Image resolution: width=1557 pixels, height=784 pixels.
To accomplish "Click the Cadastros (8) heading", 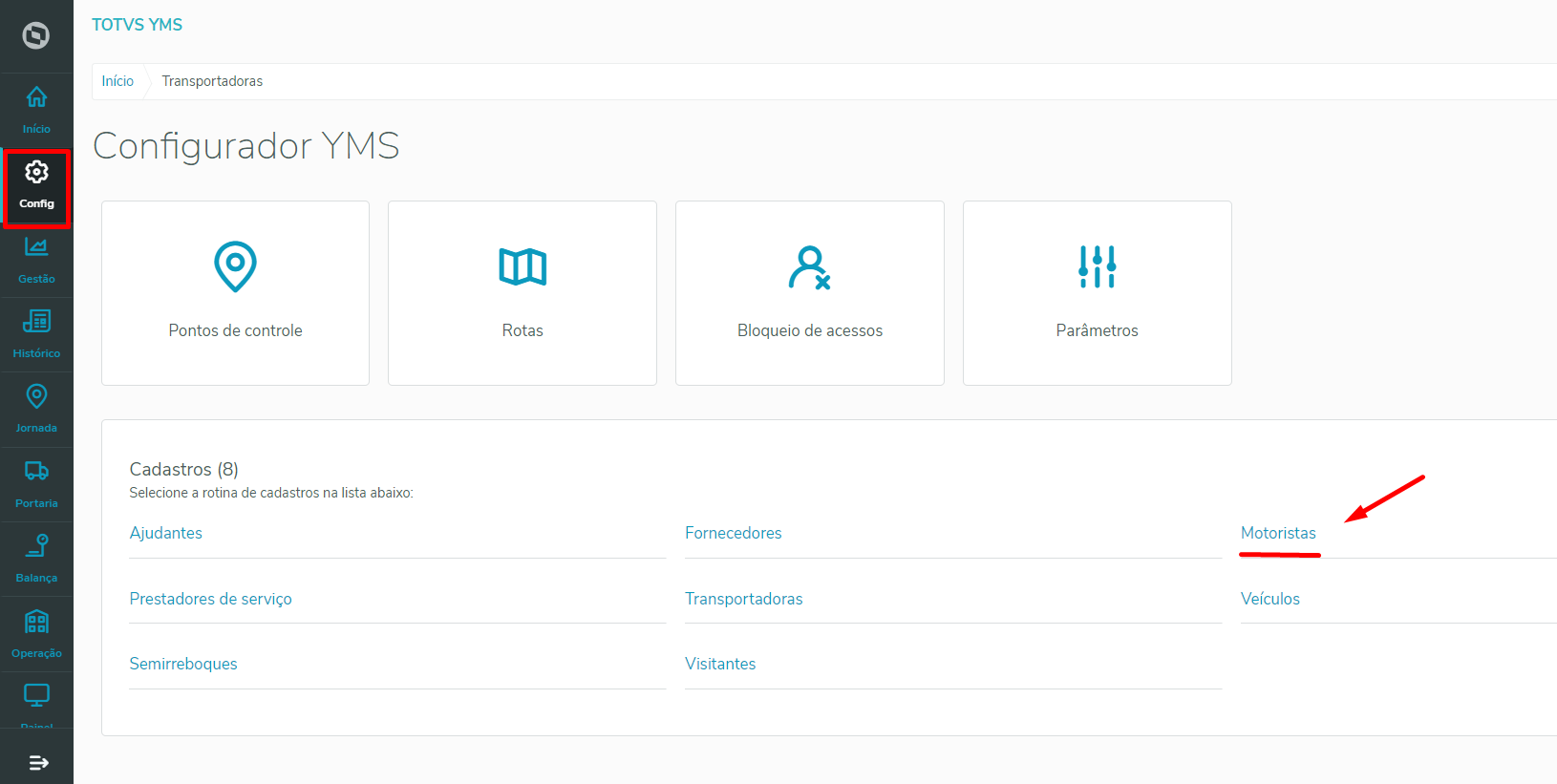I will pyautogui.click(x=184, y=469).
